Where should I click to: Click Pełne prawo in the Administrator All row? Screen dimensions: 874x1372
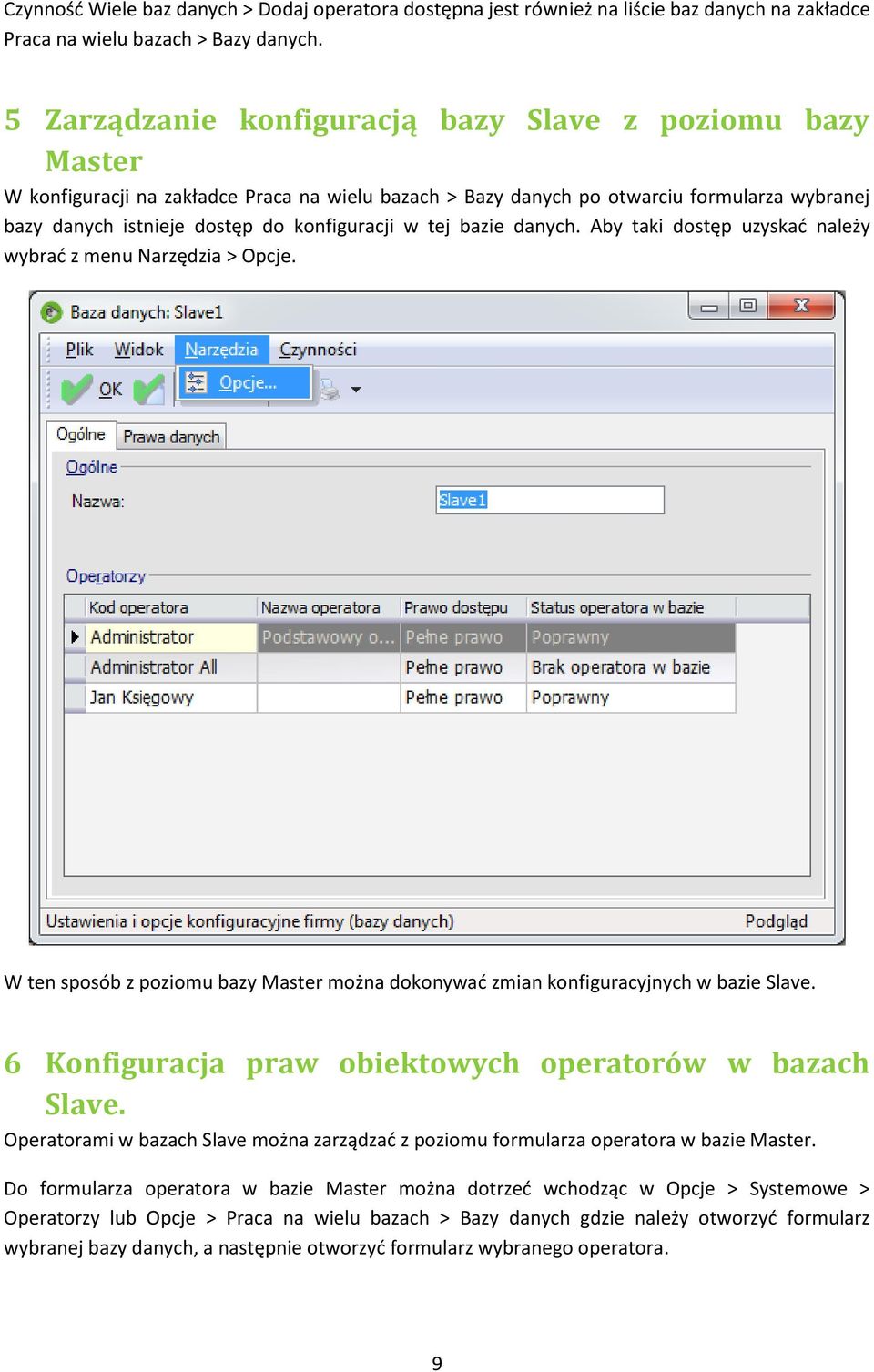pos(463,667)
